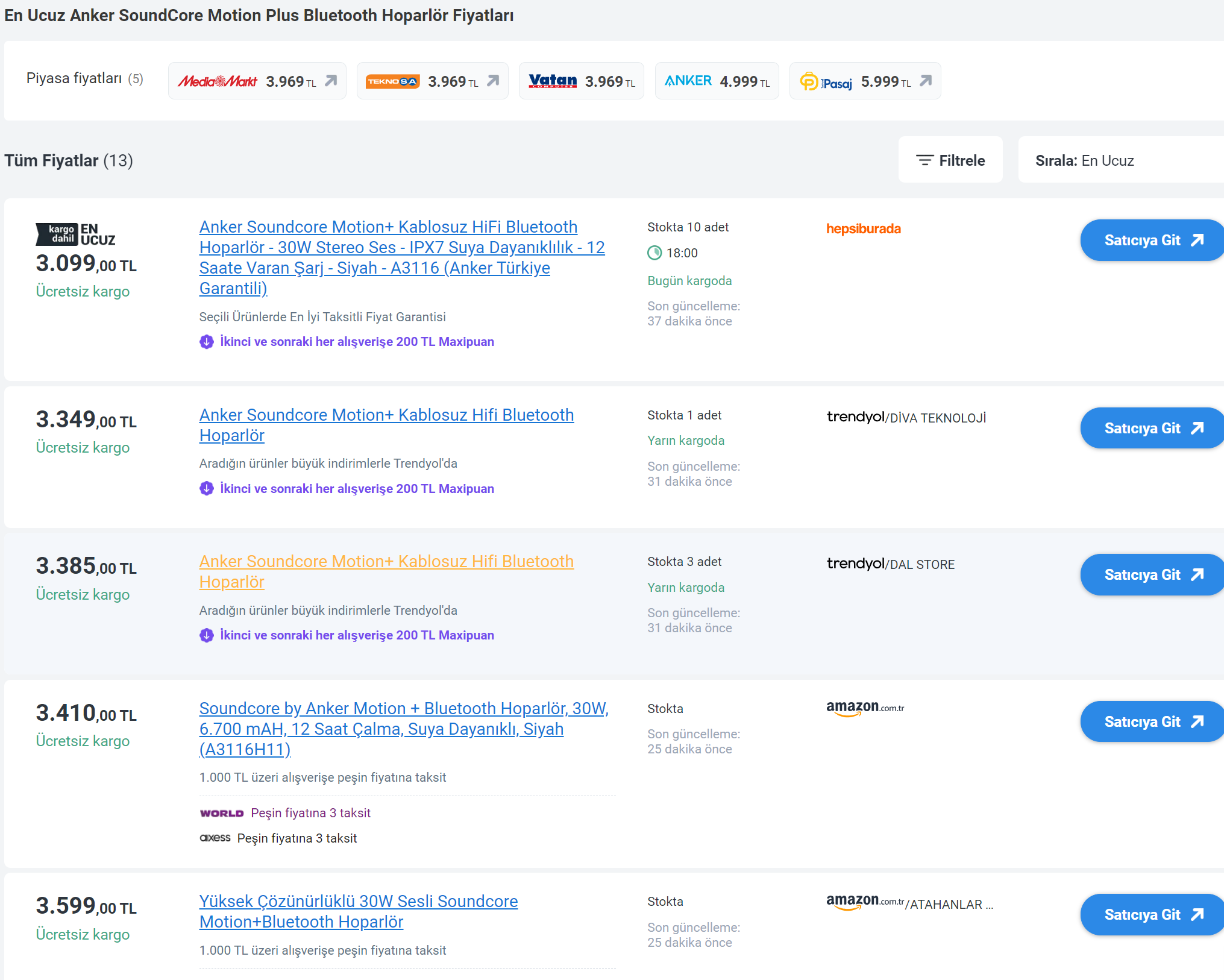
Task: Click the 3.099,00 TL price
Action: pyautogui.click(x=86, y=263)
